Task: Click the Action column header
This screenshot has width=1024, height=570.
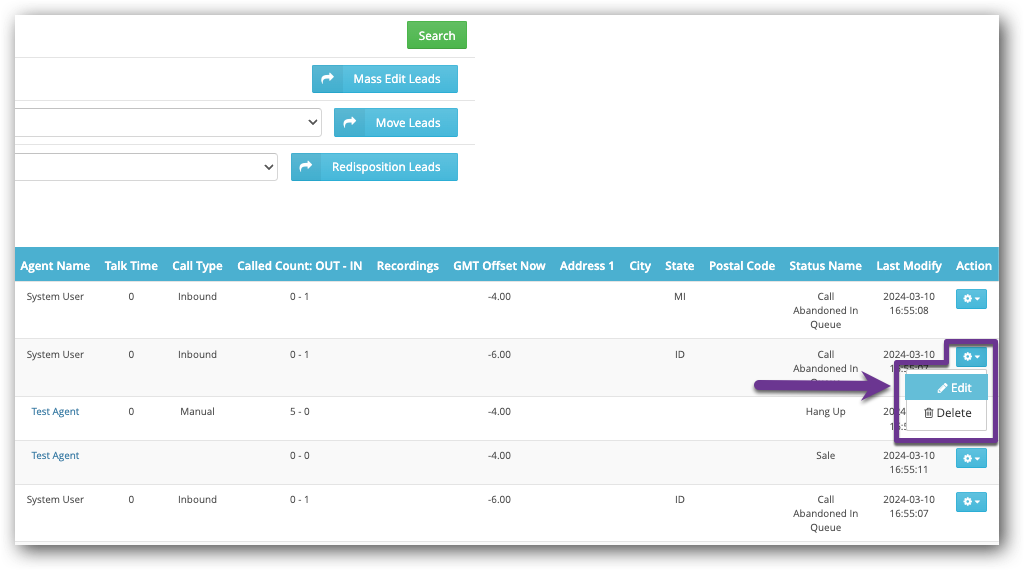Action: pyautogui.click(x=973, y=266)
